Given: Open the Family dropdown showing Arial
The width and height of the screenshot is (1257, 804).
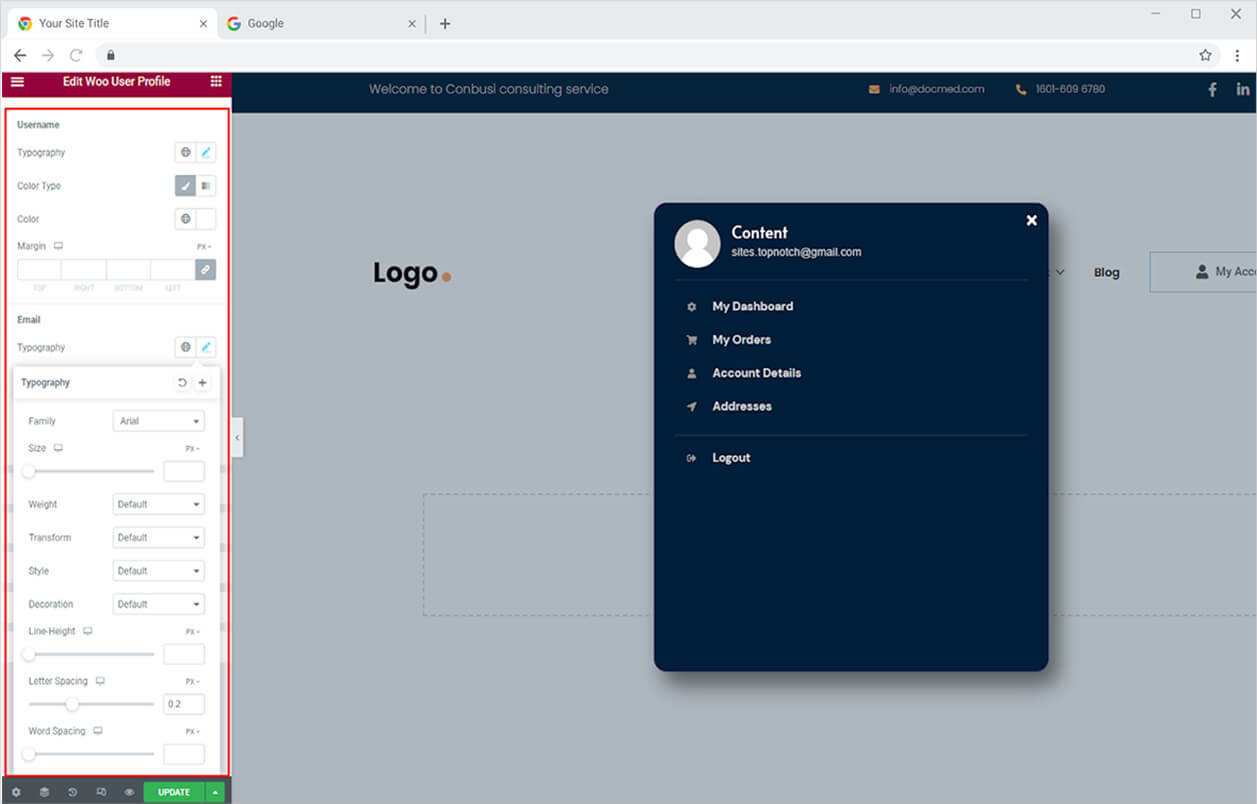Looking at the screenshot, I should (x=159, y=421).
